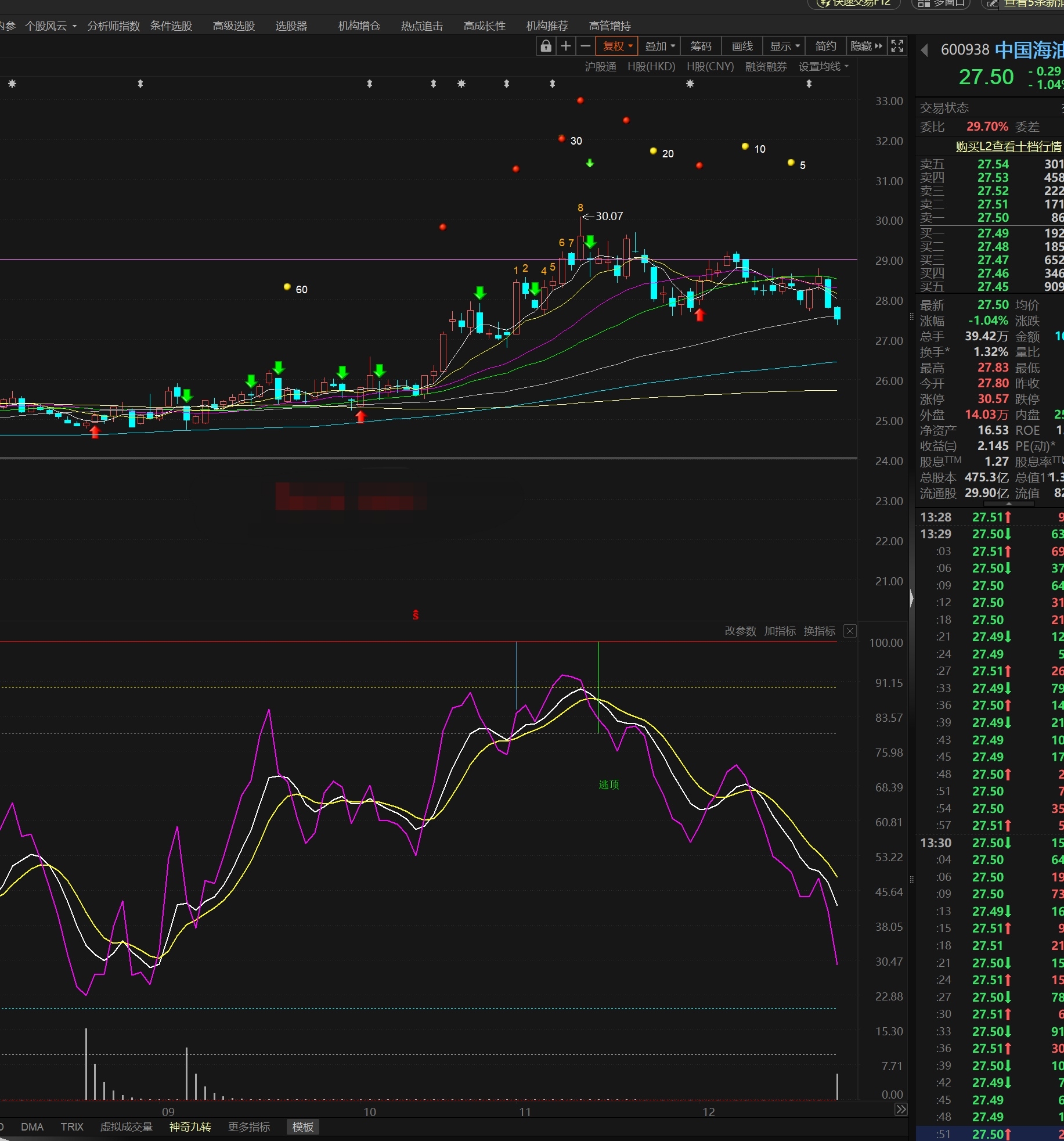This screenshot has height=1141, width=1064.
Task: Click 改参数 to change indicator parameters
Action: point(740,631)
